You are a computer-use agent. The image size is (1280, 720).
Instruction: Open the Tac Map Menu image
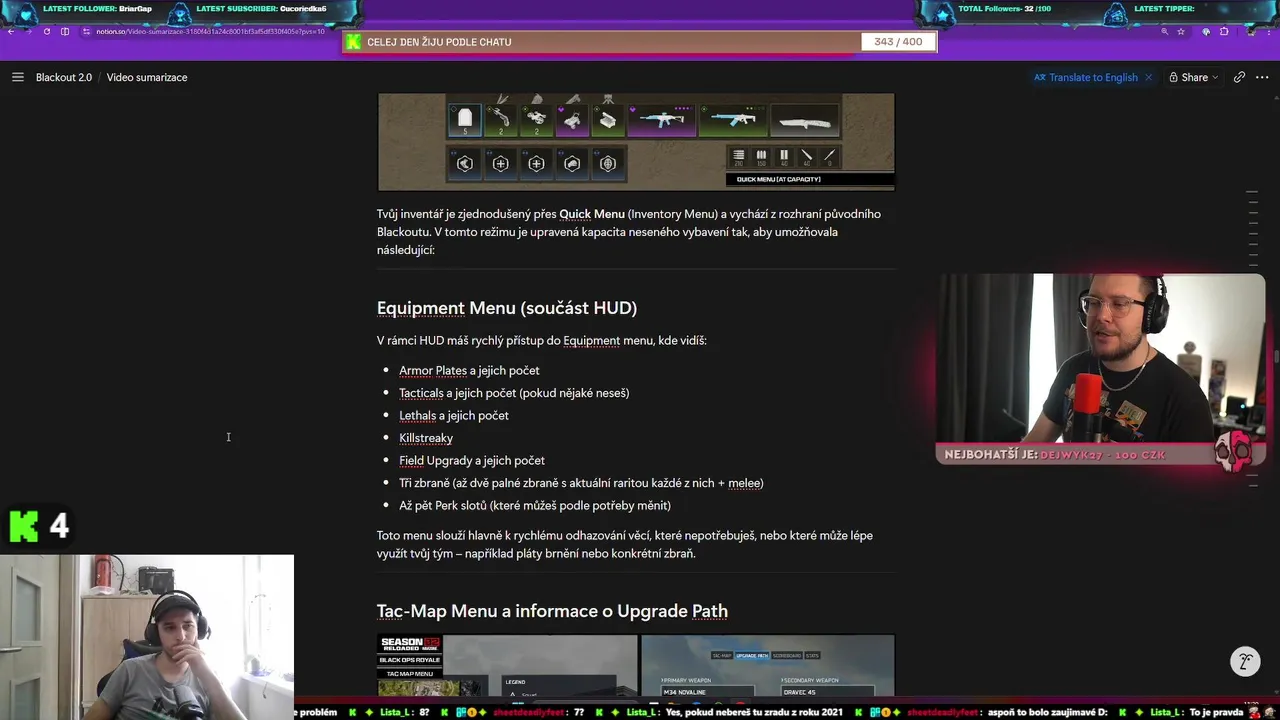tap(507, 666)
